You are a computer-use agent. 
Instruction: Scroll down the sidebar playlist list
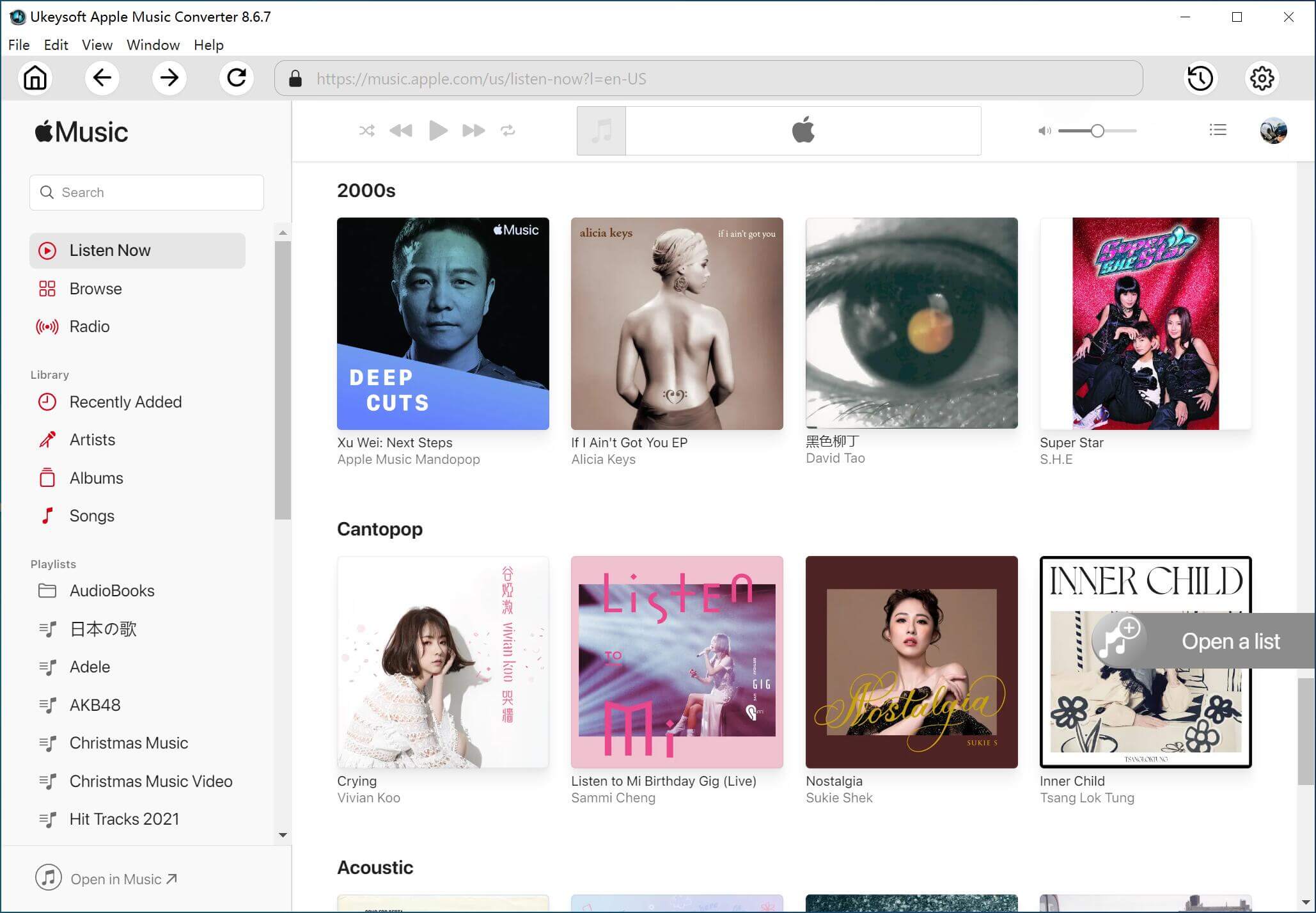(282, 834)
